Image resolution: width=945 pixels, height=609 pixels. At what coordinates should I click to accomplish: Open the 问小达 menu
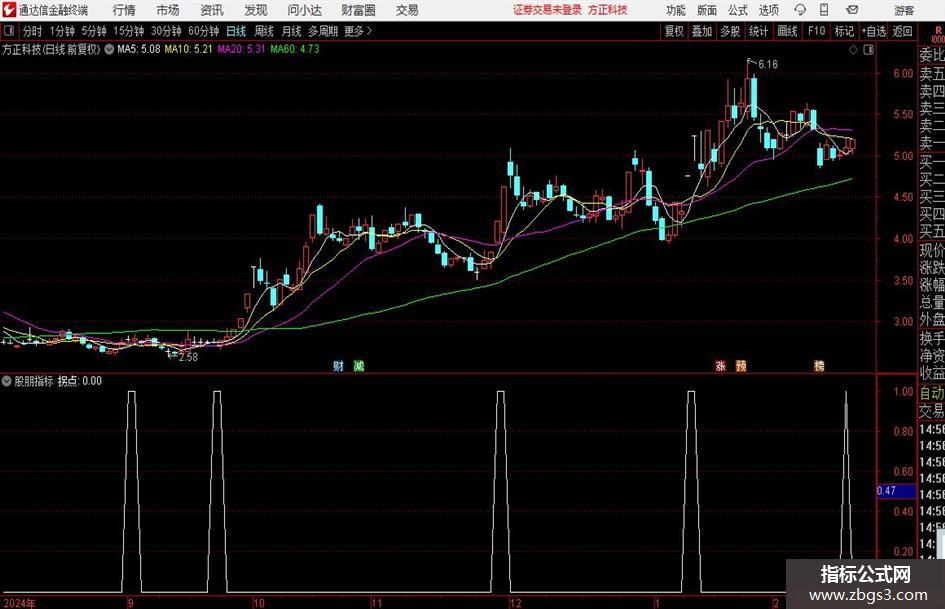click(x=304, y=10)
